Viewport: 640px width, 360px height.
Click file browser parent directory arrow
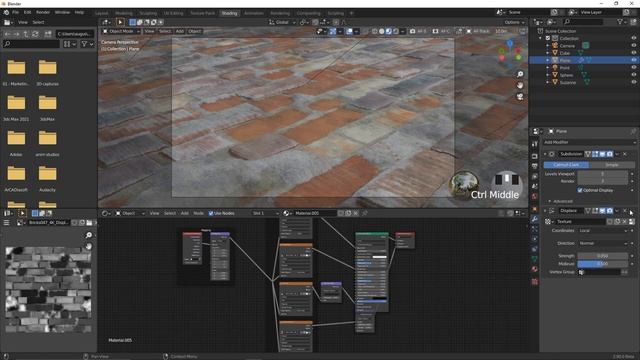coord(26,34)
